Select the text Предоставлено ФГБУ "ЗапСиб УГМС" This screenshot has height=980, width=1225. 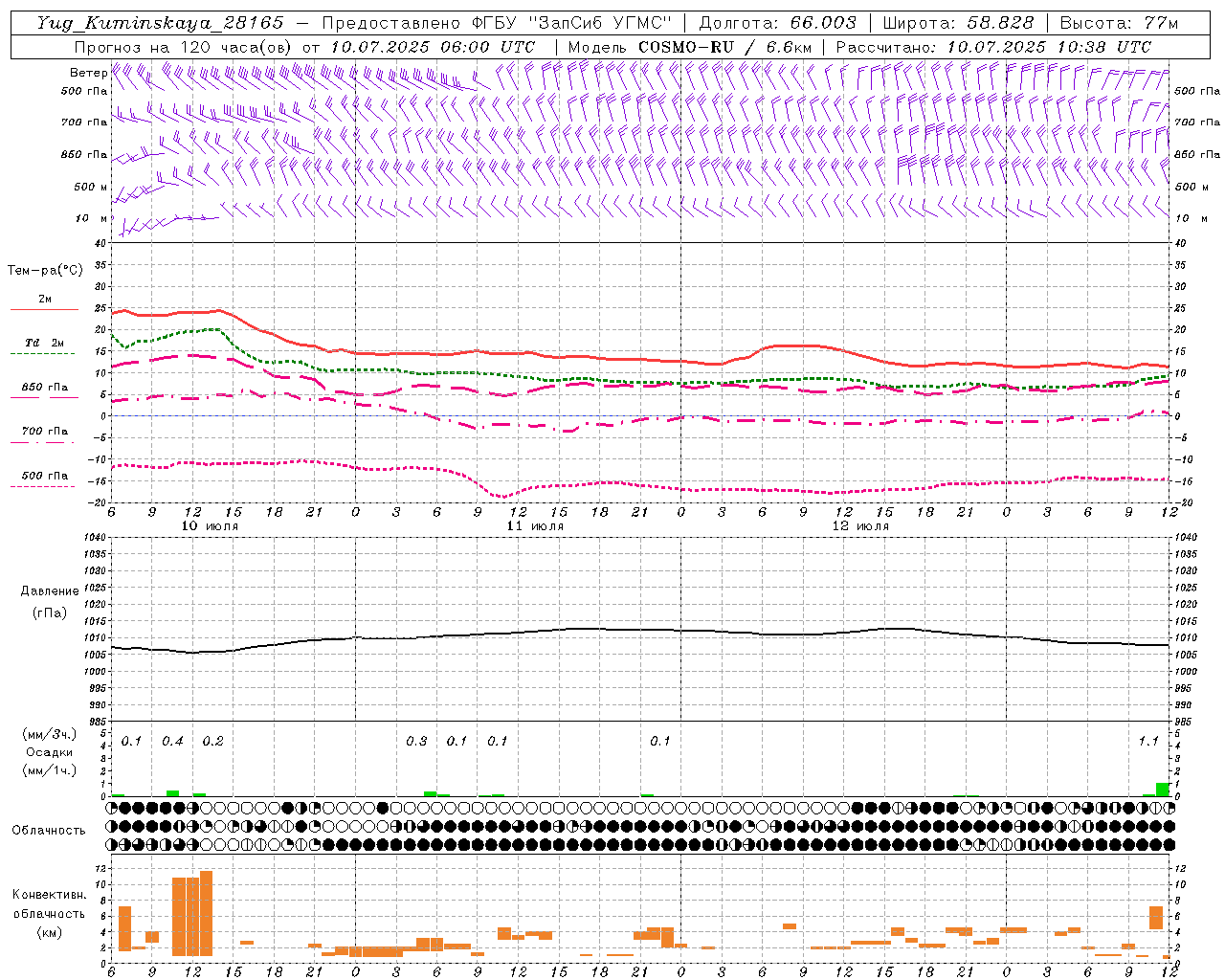click(x=497, y=23)
